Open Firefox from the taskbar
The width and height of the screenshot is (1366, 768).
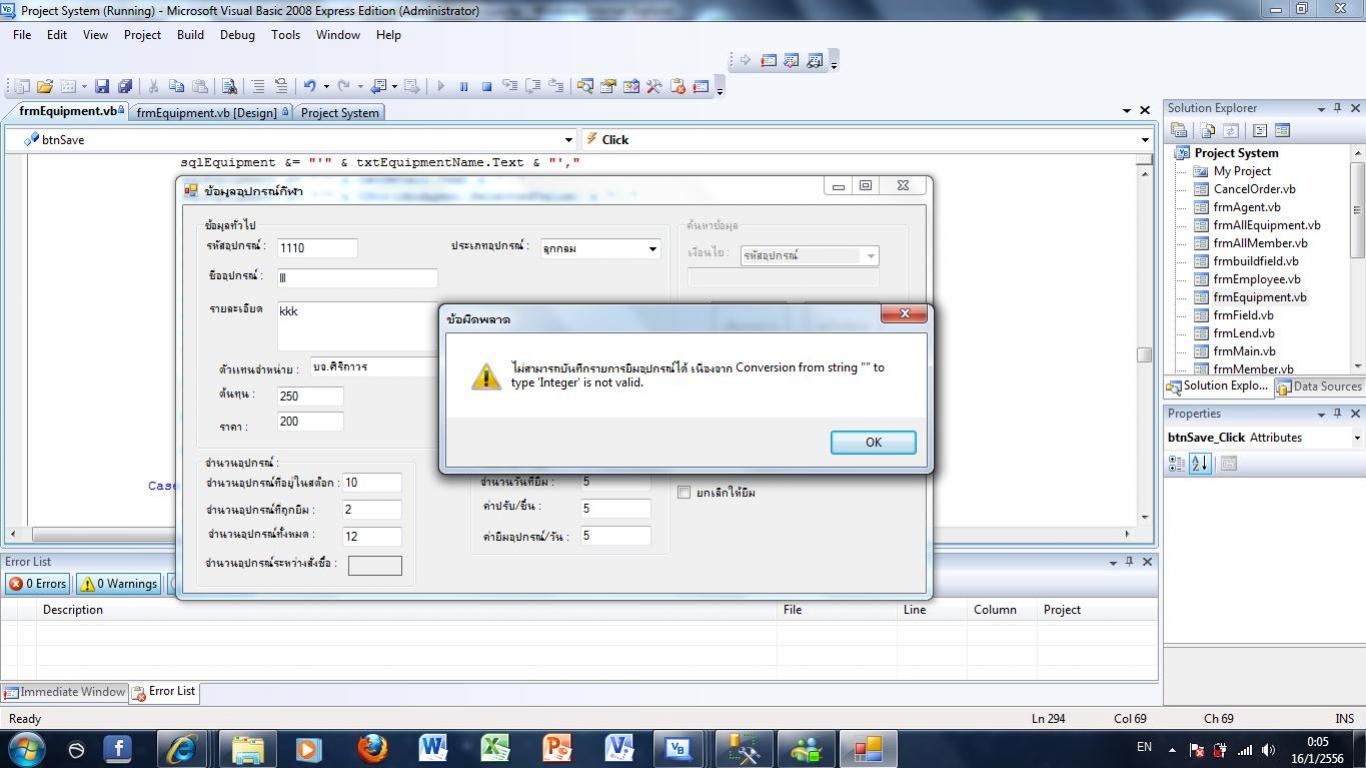coord(372,748)
